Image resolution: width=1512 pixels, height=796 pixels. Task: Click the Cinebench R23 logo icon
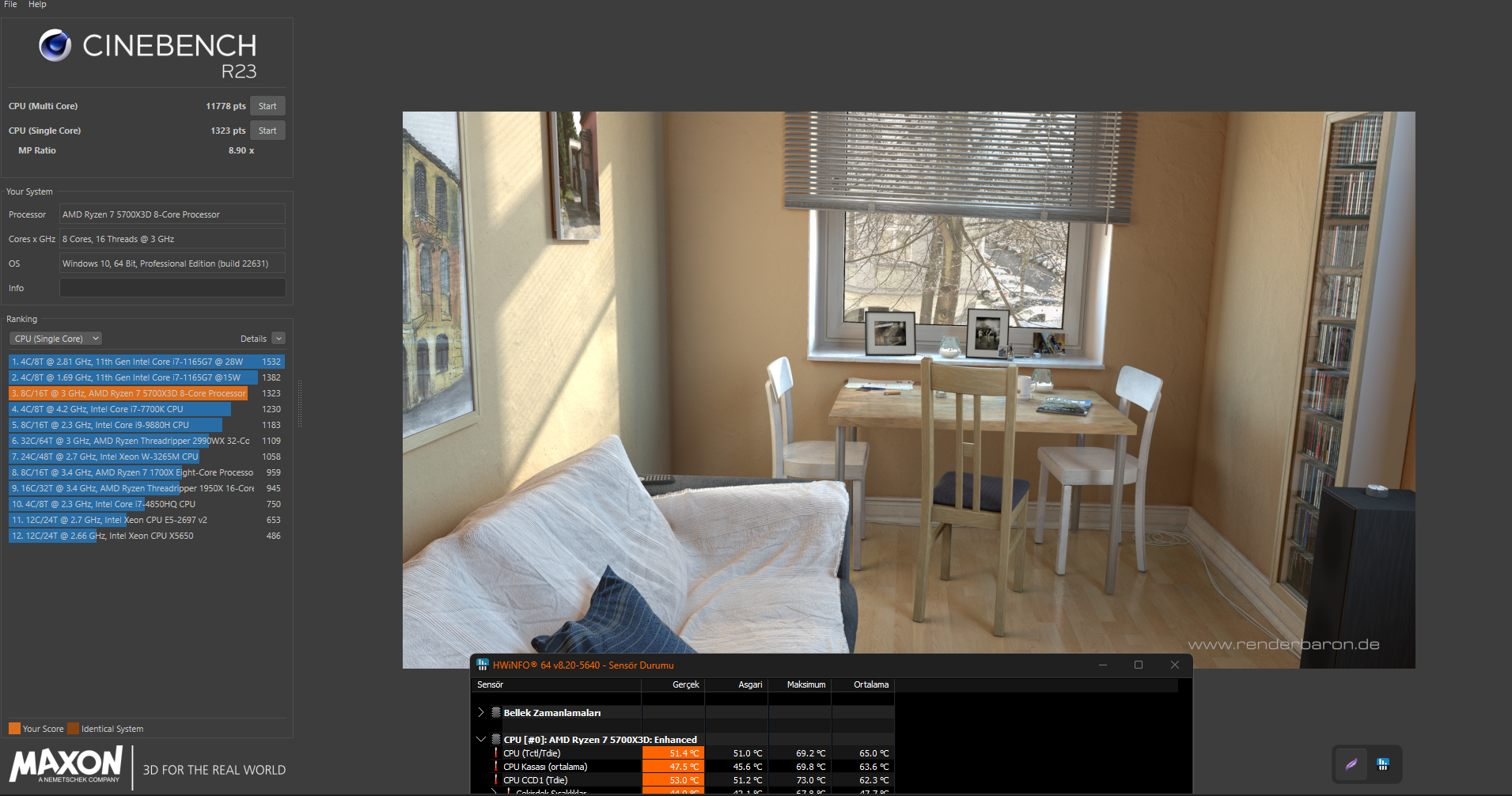tap(55, 45)
